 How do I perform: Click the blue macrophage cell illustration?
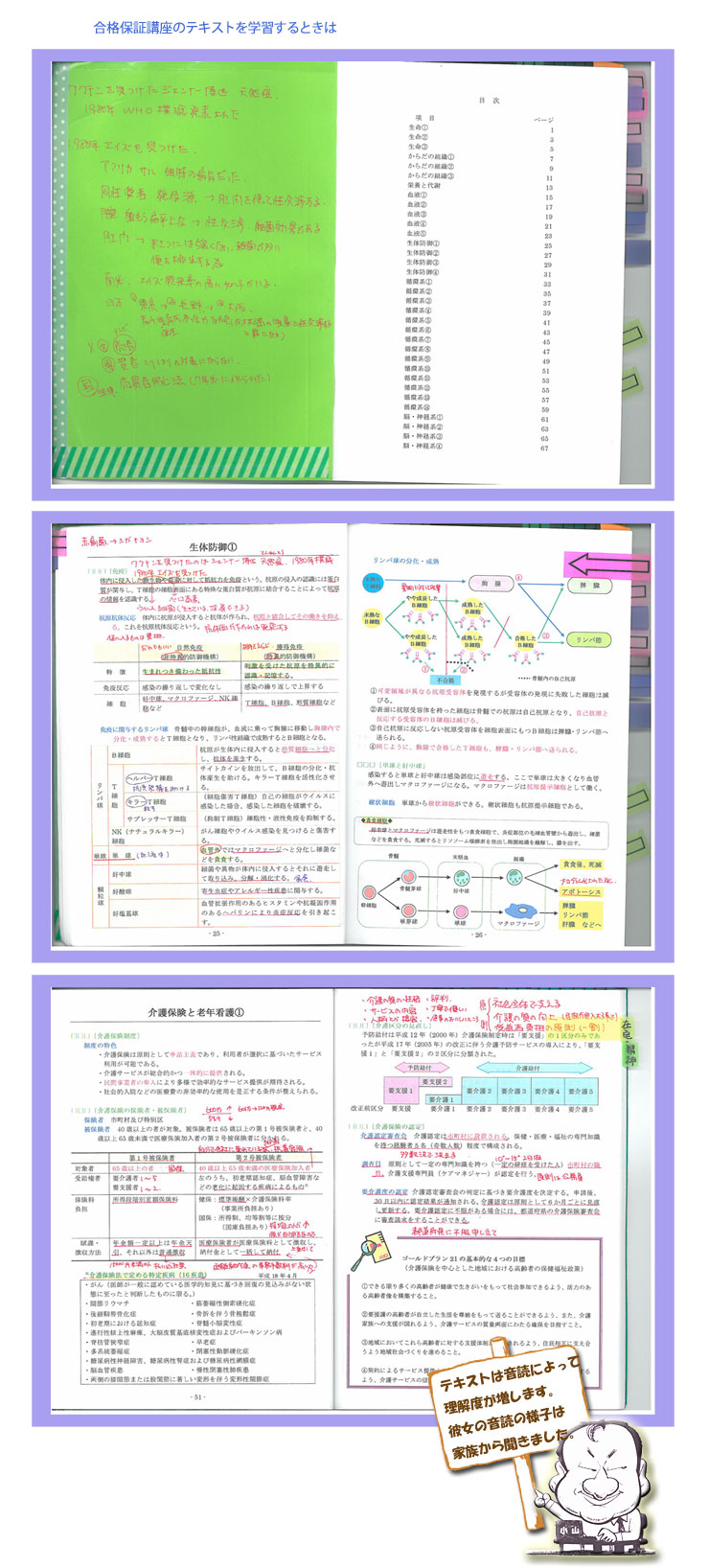(x=519, y=910)
